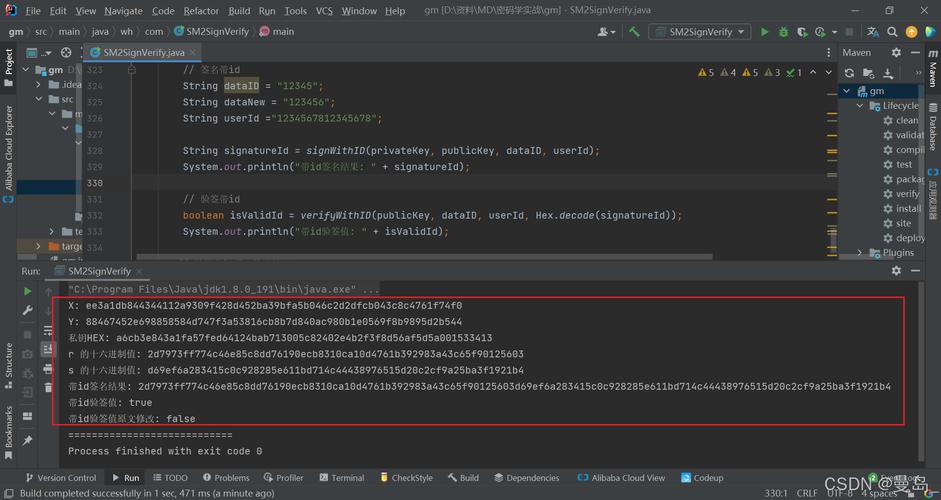Expand the Plugins node in the Maven panel
Image resolution: width=941 pixels, height=500 pixels.
click(860, 253)
